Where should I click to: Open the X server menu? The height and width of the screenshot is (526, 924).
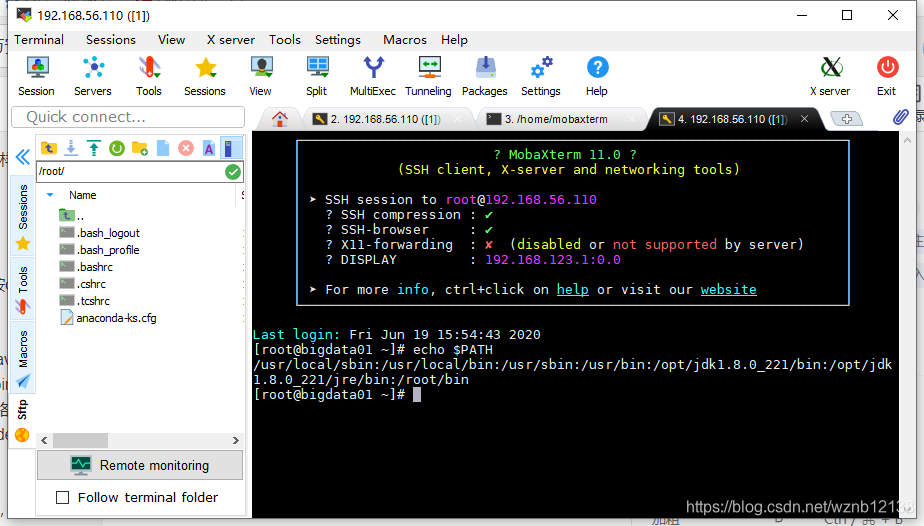pyautogui.click(x=230, y=40)
